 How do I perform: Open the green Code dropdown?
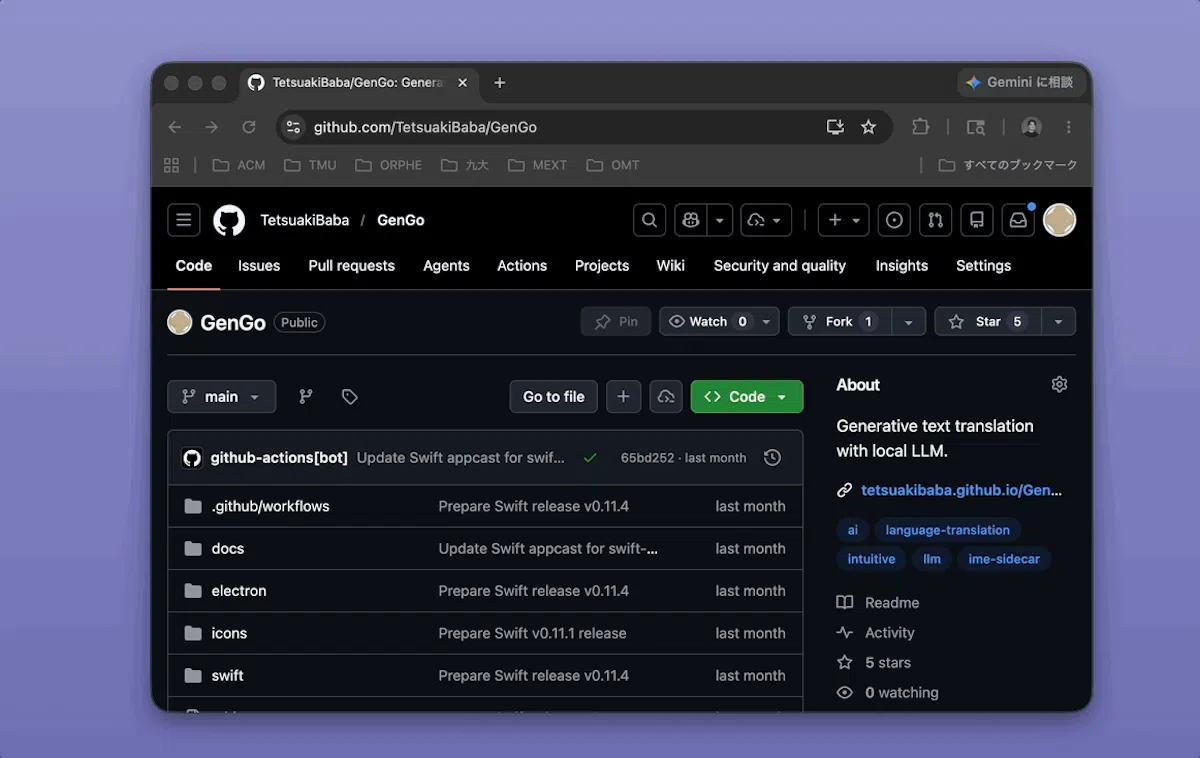[x=747, y=397]
